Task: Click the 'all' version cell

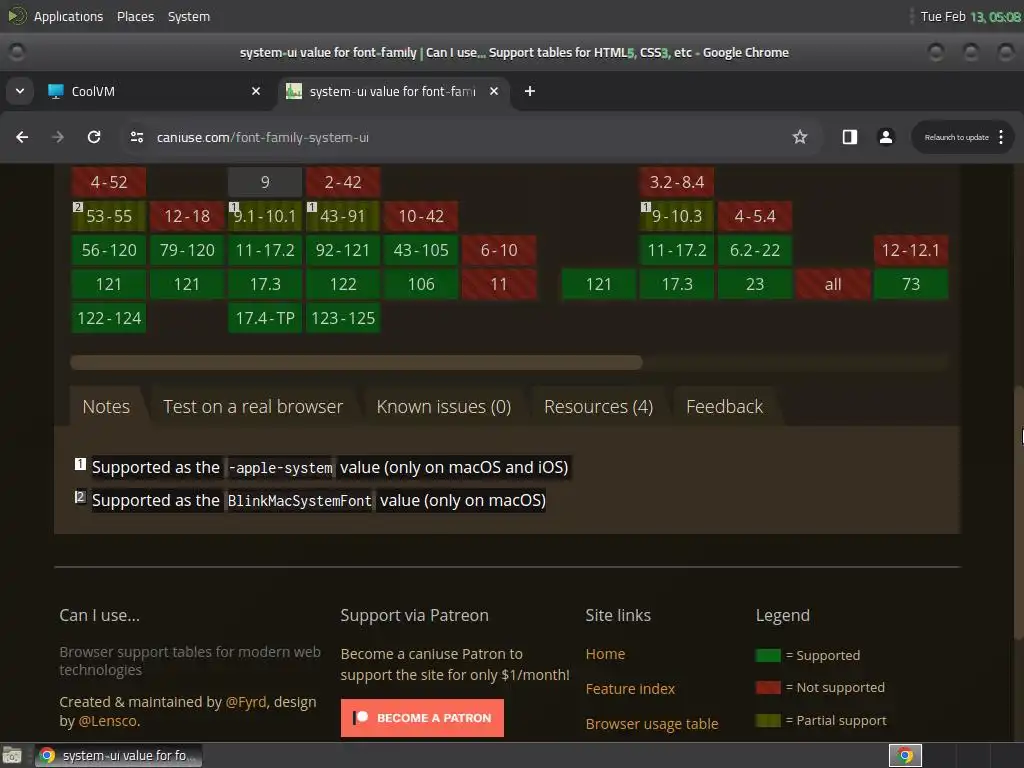Action: click(833, 284)
